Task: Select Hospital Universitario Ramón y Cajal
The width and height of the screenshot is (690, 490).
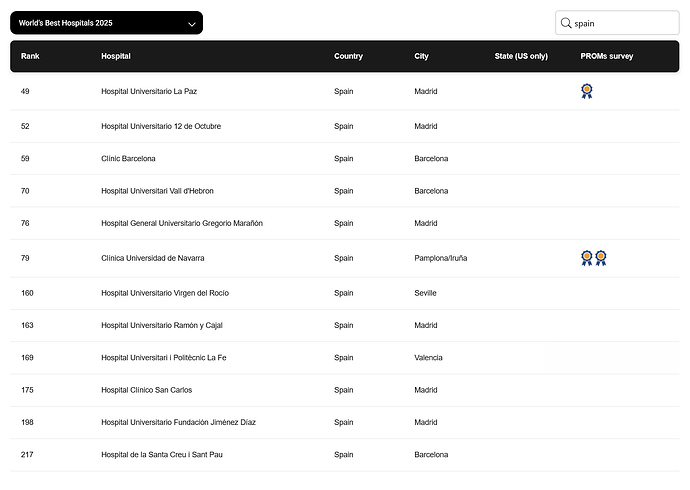Action: click(x=162, y=325)
